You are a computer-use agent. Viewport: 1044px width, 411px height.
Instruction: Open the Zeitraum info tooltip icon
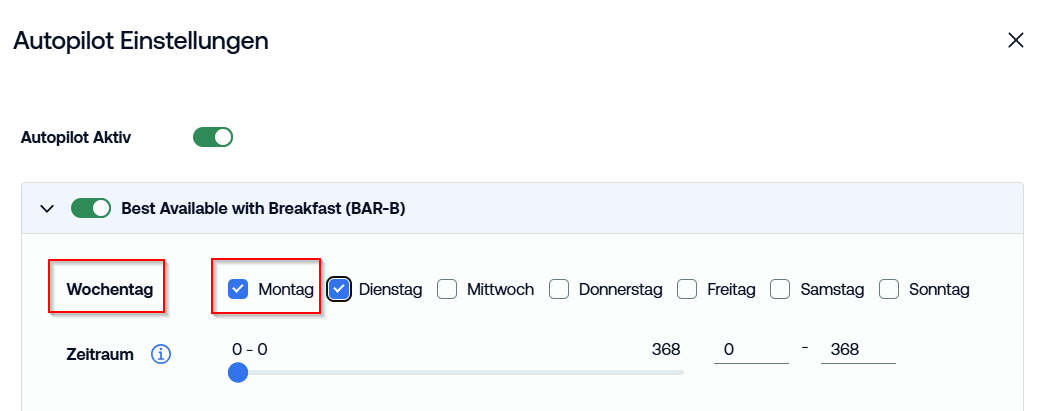(x=160, y=354)
